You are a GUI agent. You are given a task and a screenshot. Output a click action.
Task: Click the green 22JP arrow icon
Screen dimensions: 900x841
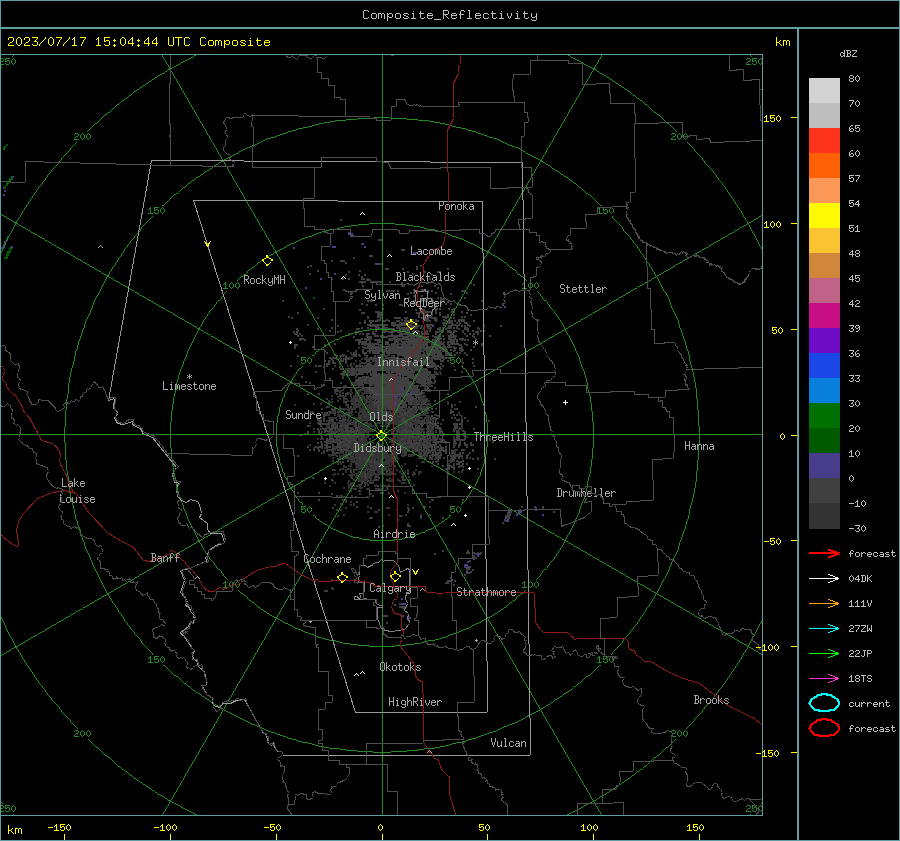pyautogui.click(x=824, y=653)
